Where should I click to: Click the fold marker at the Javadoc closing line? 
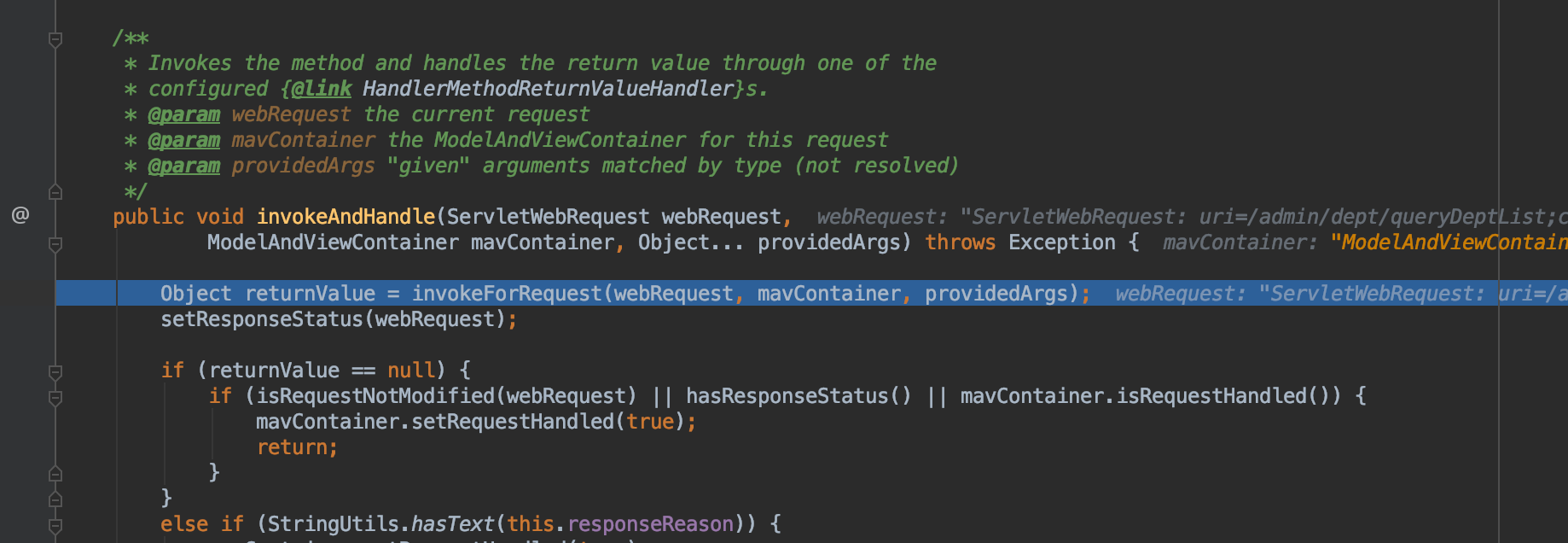pos(55,191)
